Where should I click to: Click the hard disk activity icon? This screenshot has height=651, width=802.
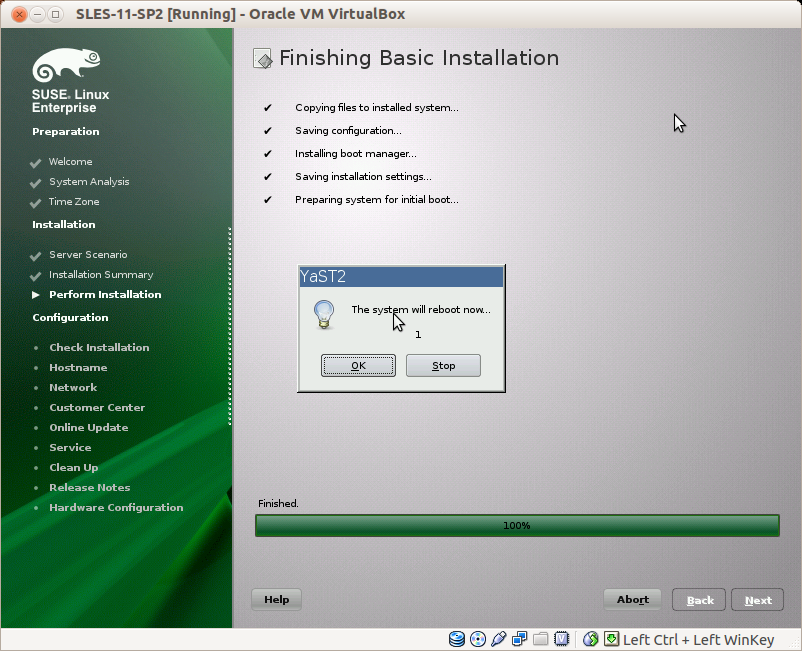(456, 639)
